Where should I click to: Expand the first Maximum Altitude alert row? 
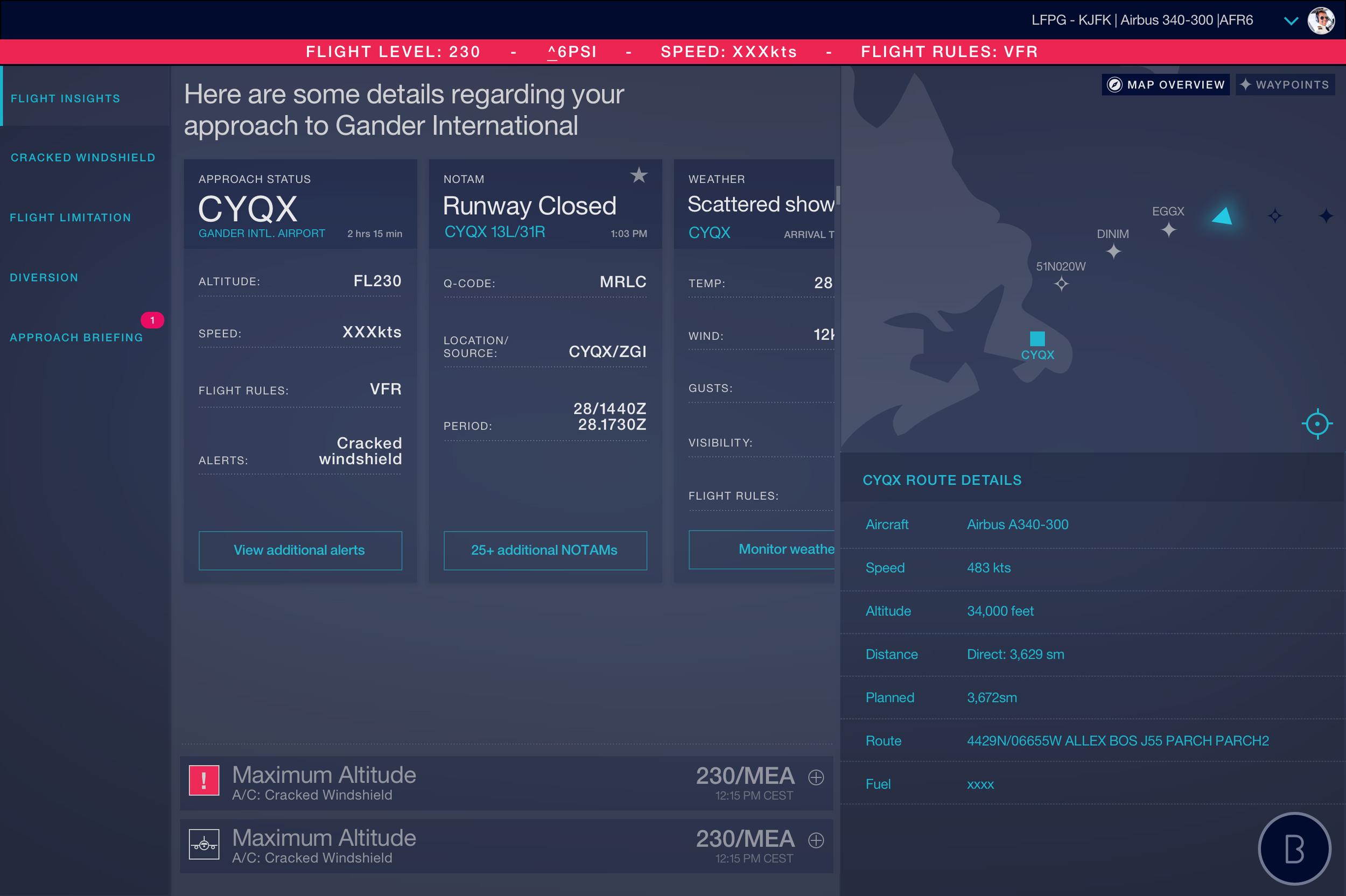point(816,777)
